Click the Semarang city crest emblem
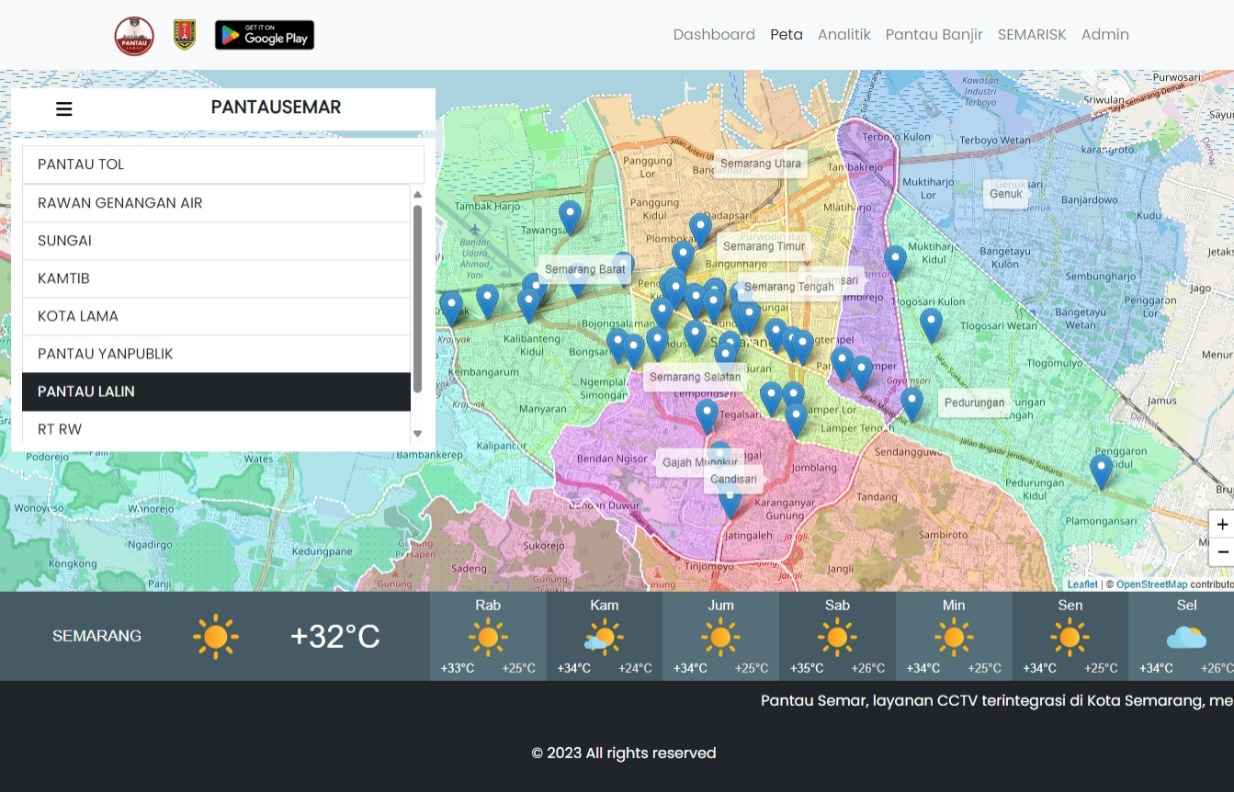1234x792 pixels. point(184,35)
